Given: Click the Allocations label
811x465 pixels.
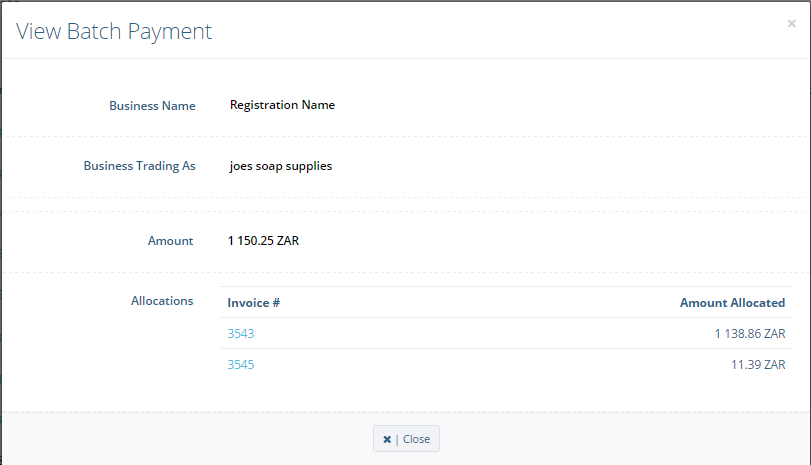Looking at the screenshot, I should point(162,301).
